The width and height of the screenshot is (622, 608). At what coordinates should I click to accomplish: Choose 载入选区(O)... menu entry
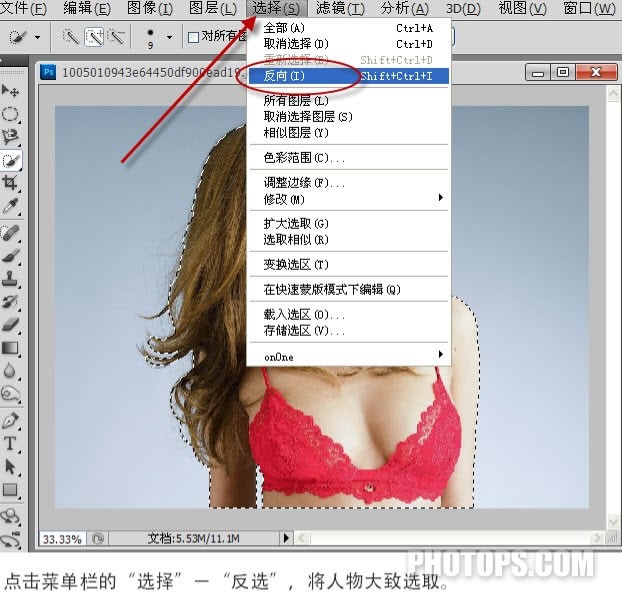pyautogui.click(x=349, y=315)
